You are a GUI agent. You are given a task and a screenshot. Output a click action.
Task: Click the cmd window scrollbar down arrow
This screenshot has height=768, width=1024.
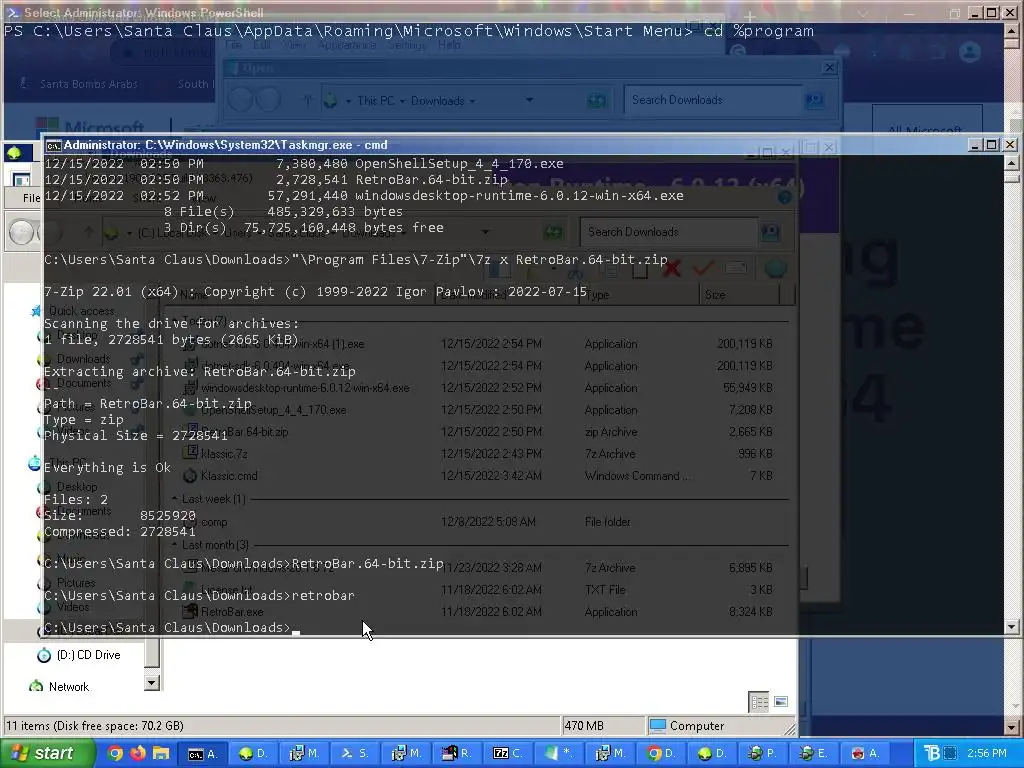point(1011,627)
